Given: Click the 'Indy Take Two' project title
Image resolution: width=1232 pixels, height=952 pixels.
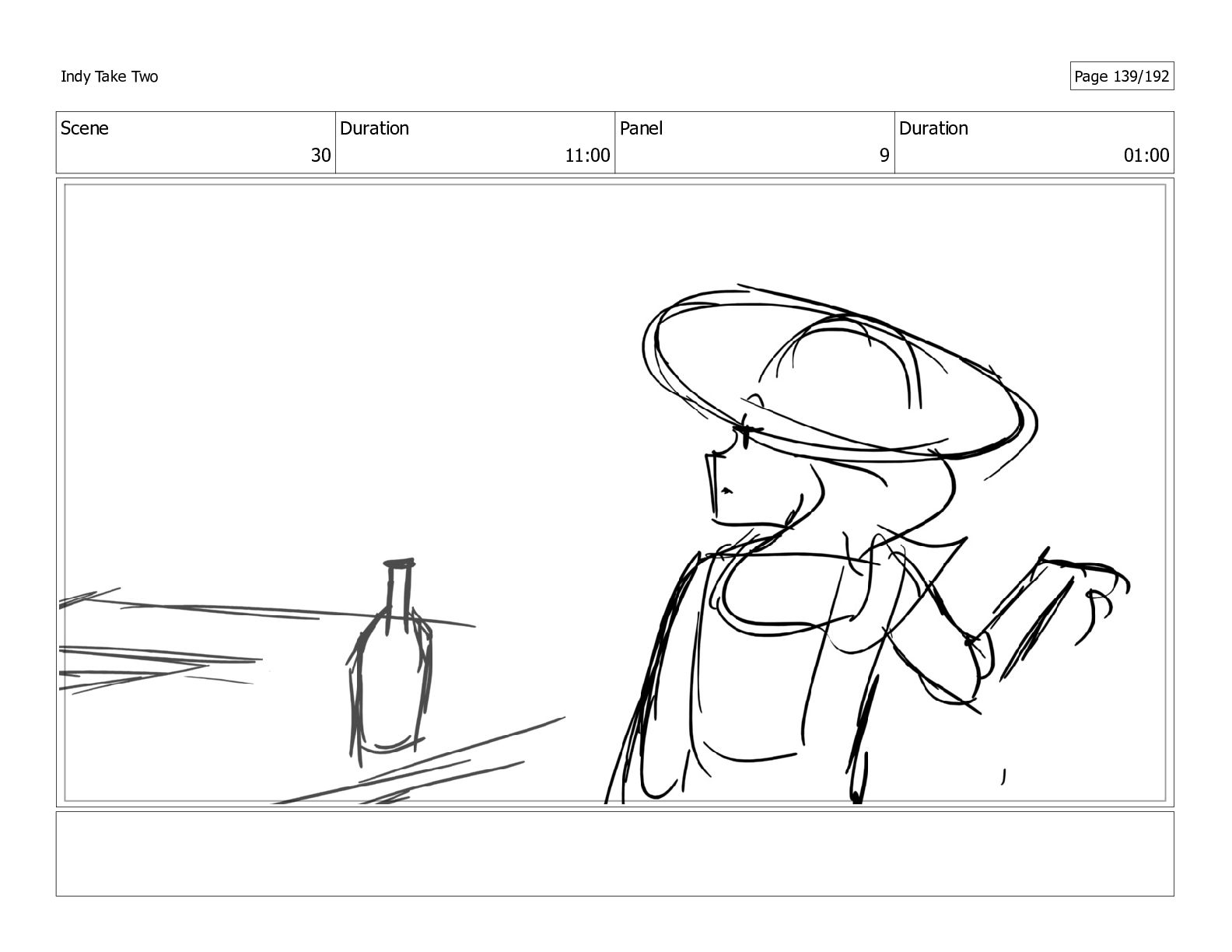Looking at the screenshot, I should point(110,76).
